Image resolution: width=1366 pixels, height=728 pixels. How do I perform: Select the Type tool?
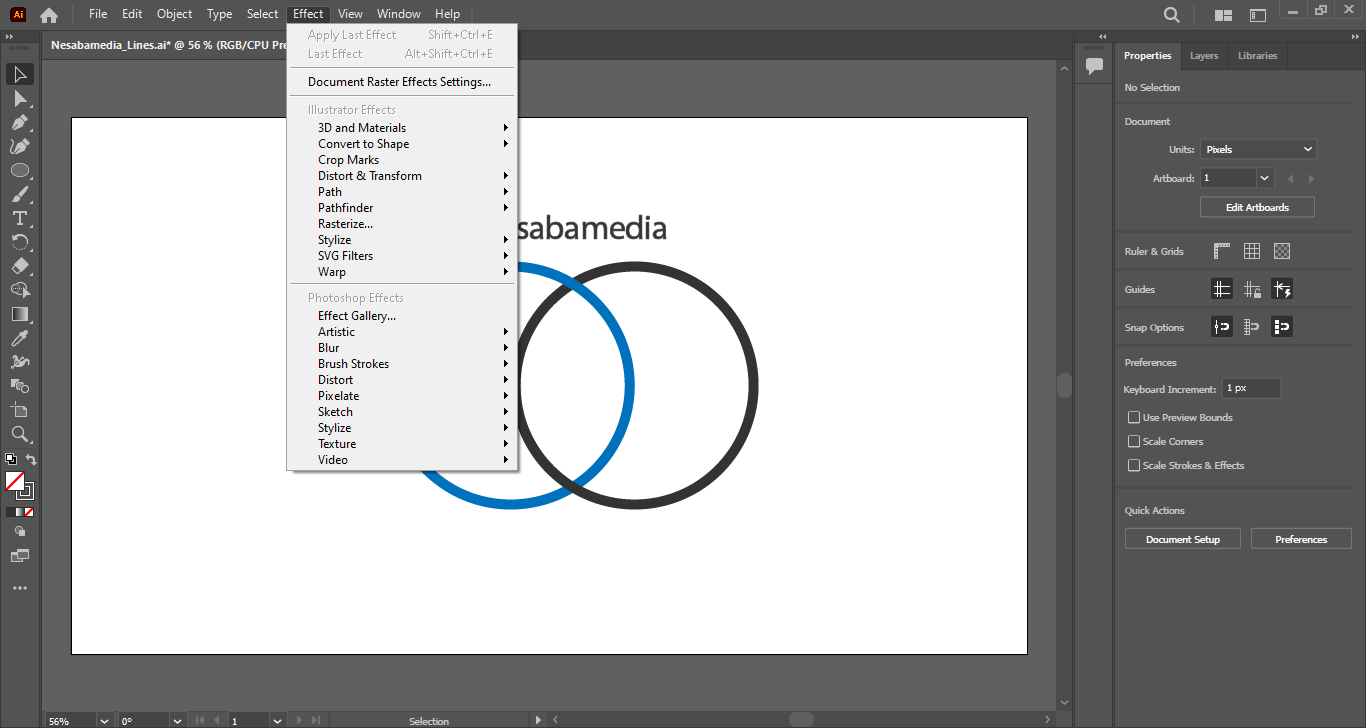(x=20, y=219)
